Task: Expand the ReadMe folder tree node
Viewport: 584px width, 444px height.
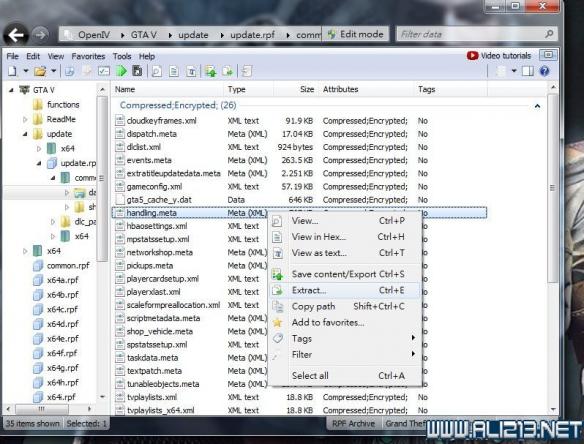Action: [25, 119]
